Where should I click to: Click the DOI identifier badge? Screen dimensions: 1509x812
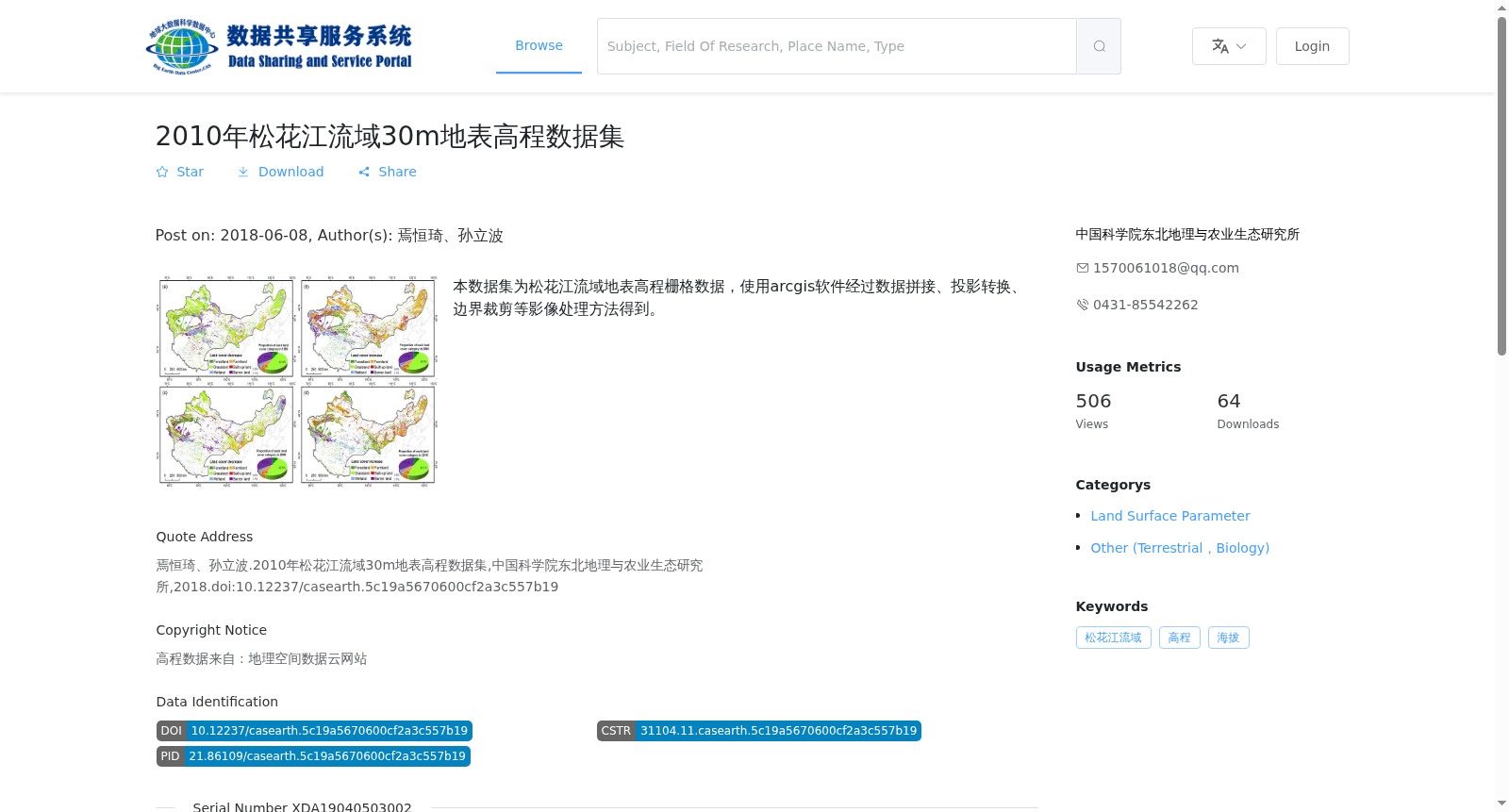[314, 731]
